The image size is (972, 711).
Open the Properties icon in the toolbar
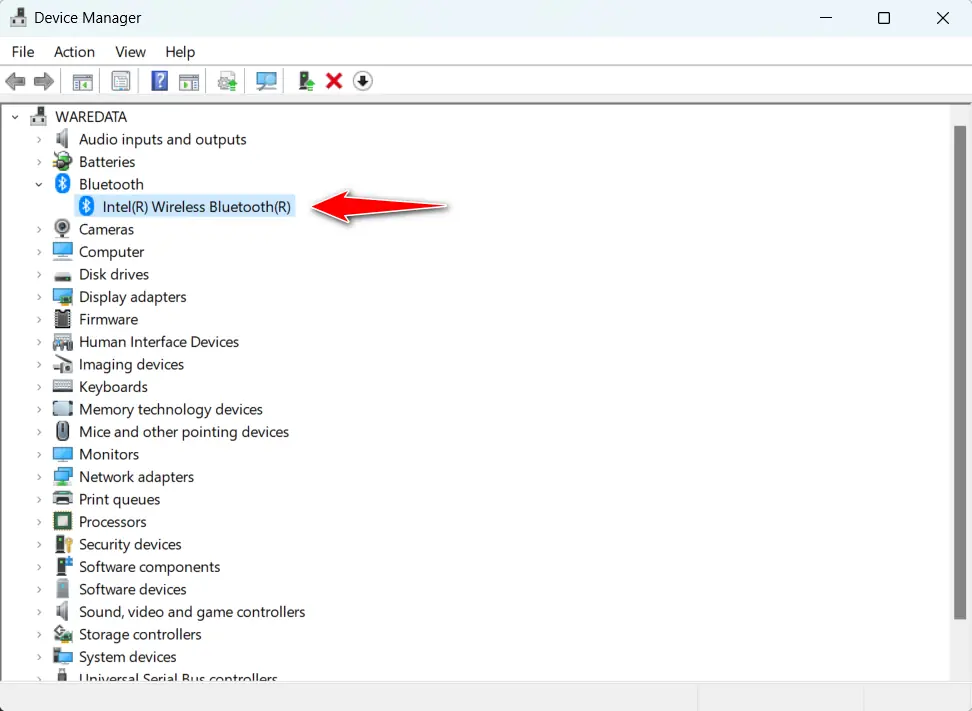121,81
